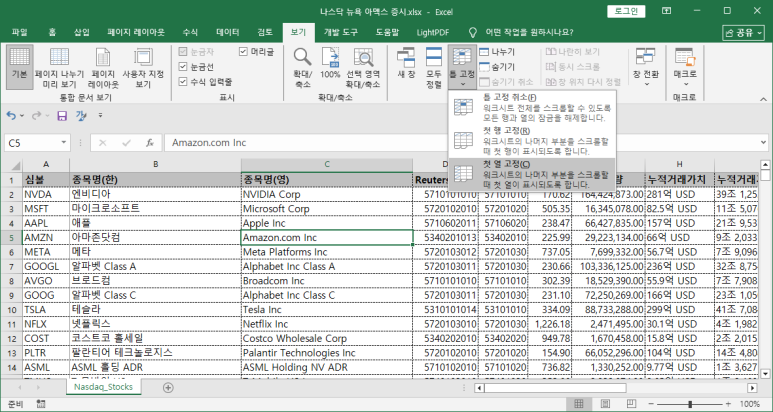Click 100% zoom level in status bar
The width and height of the screenshot is (773, 412).
click(x=750, y=404)
